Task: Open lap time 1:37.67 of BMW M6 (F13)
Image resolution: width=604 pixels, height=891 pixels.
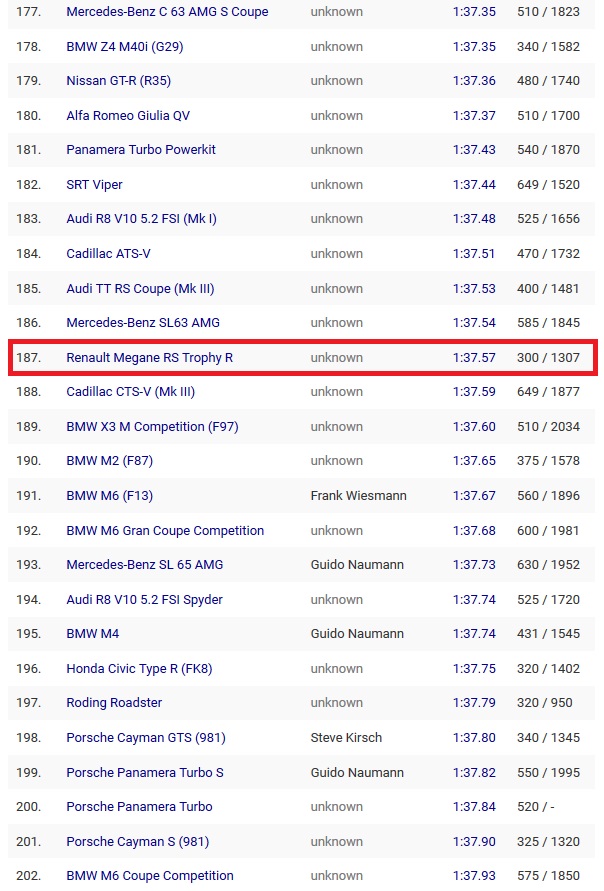Action: (x=473, y=495)
